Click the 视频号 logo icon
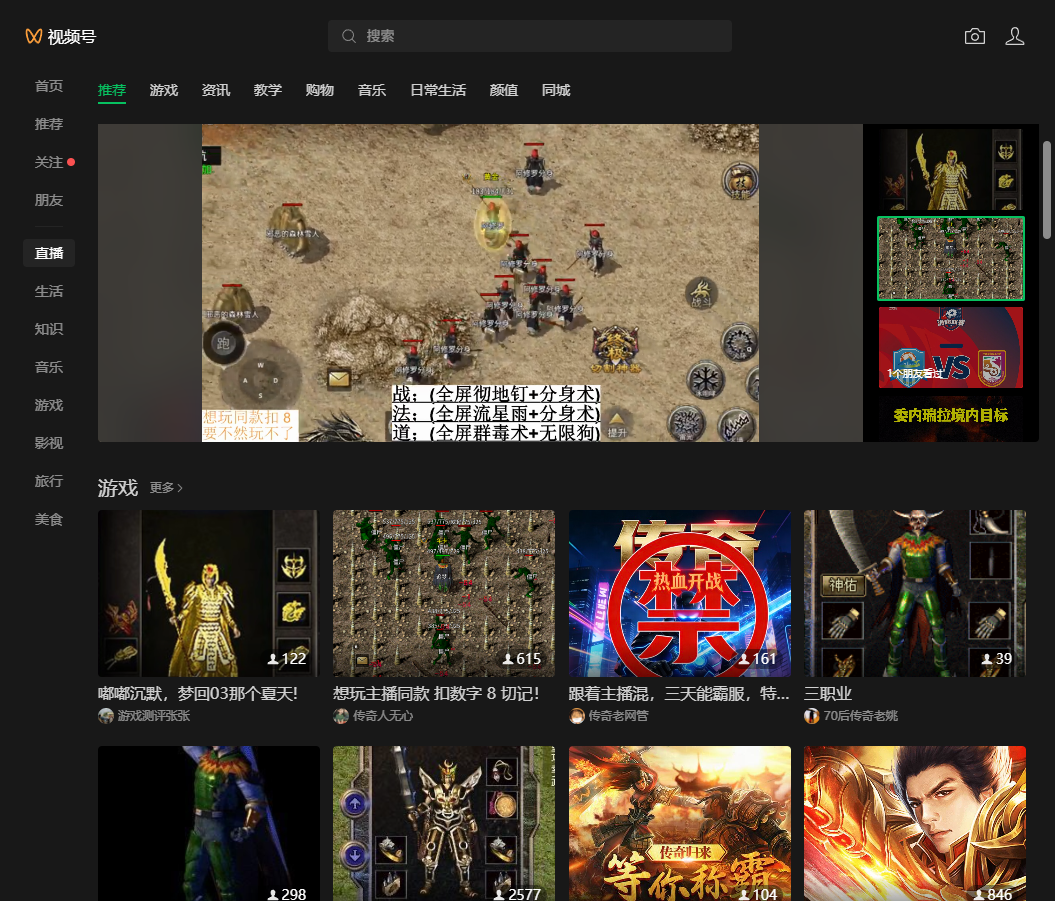1055x901 pixels. click(x=34, y=36)
